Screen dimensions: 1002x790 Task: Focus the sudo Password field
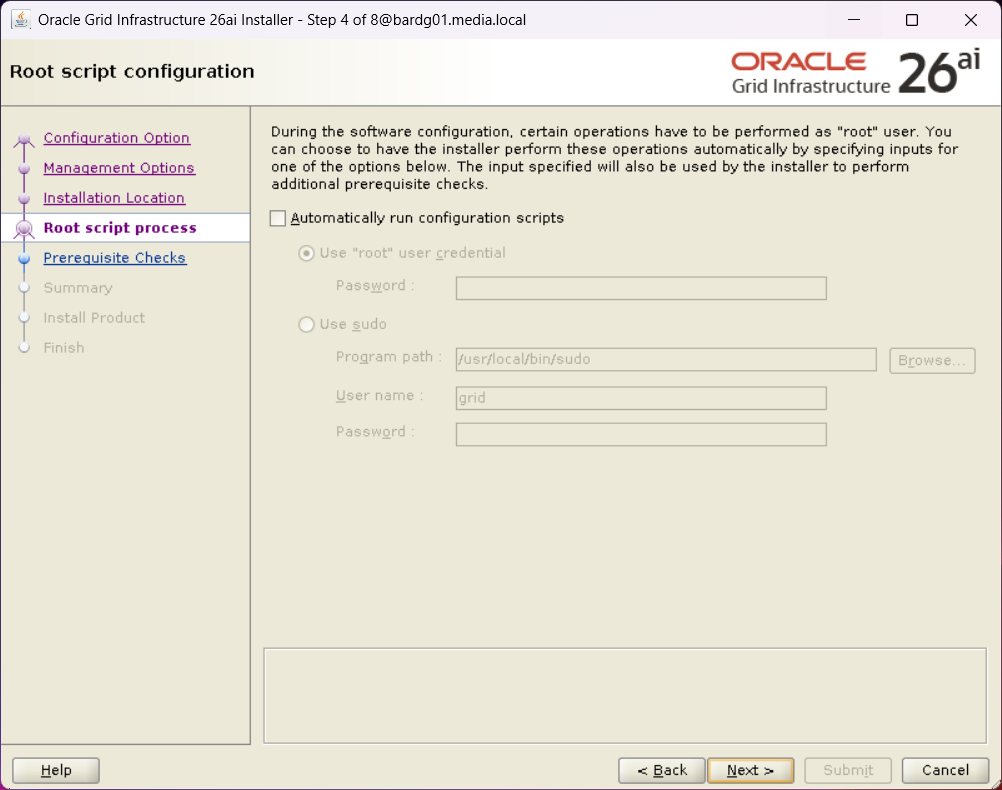(641, 435)
